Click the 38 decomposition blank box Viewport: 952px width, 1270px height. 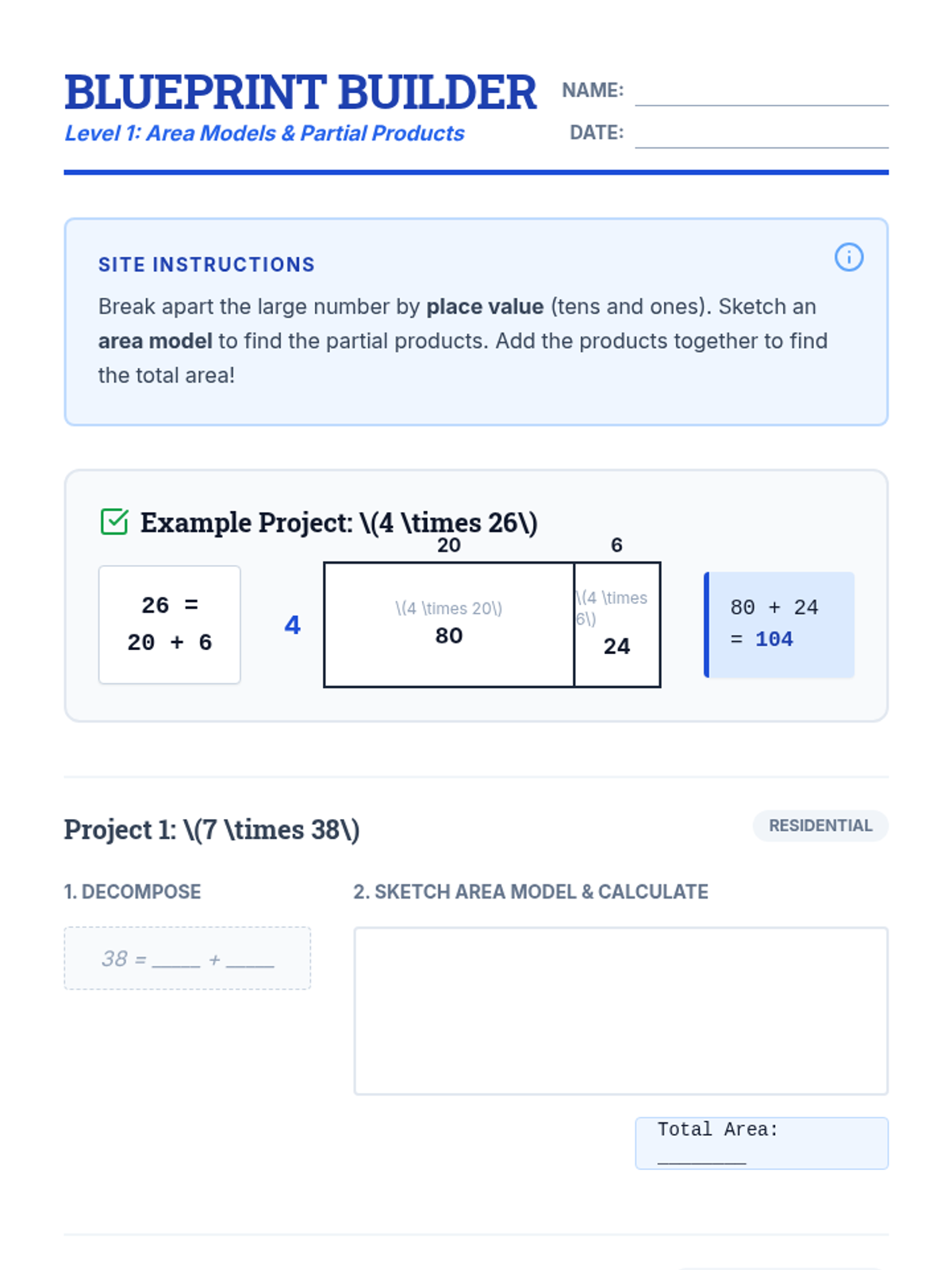pos(187,958)
